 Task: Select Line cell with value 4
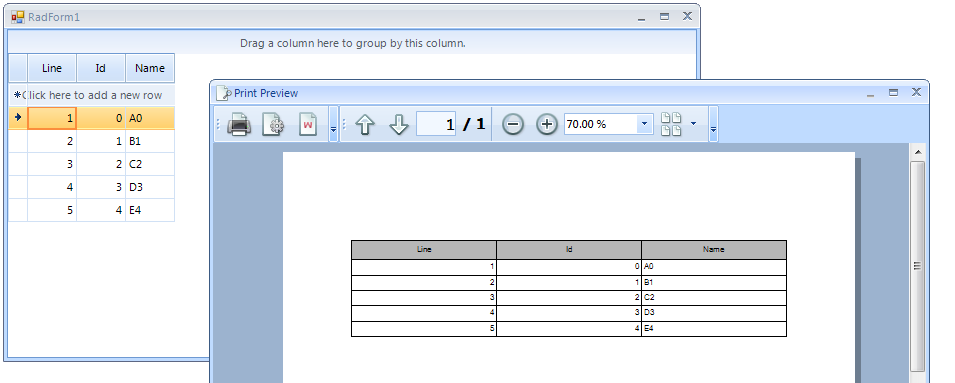(x=52, y=187)
